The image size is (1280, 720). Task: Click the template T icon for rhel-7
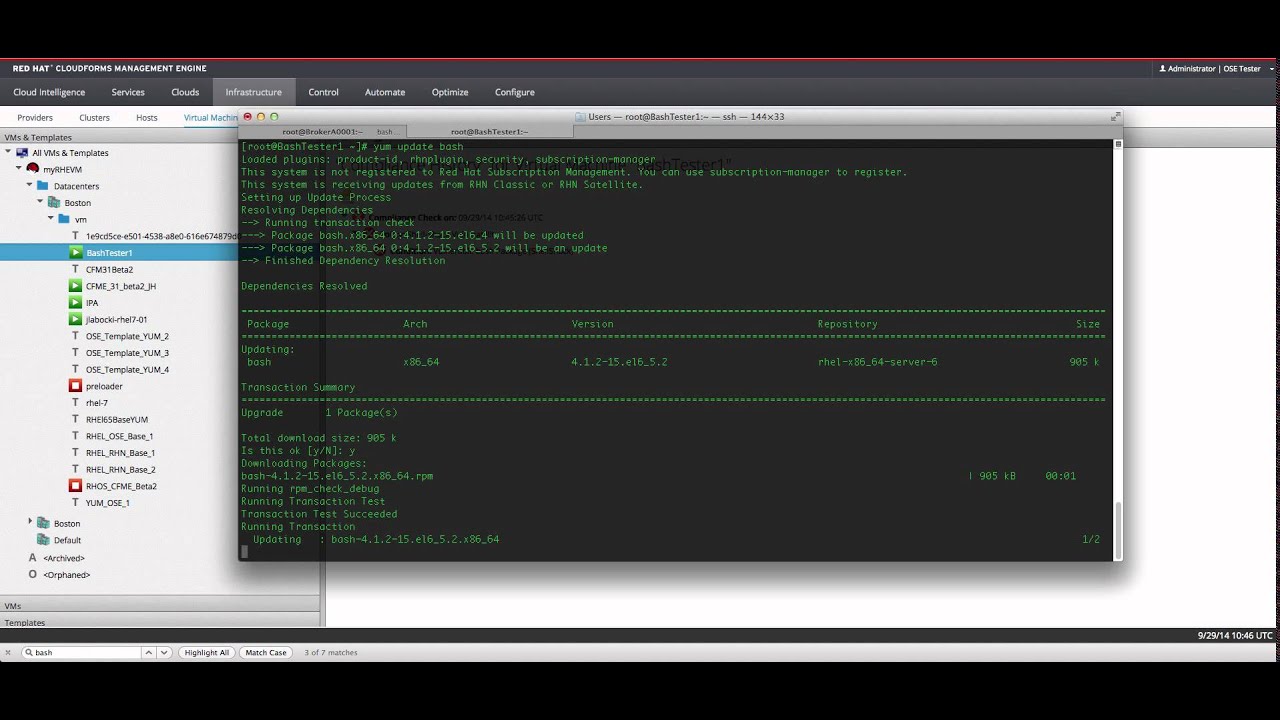[x=75, y=402]
